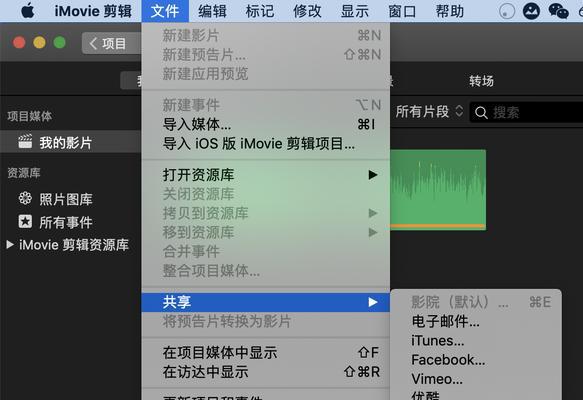Click the magnifier icon in search field
The height and width of the screenshot is (400, 583).
481,112
